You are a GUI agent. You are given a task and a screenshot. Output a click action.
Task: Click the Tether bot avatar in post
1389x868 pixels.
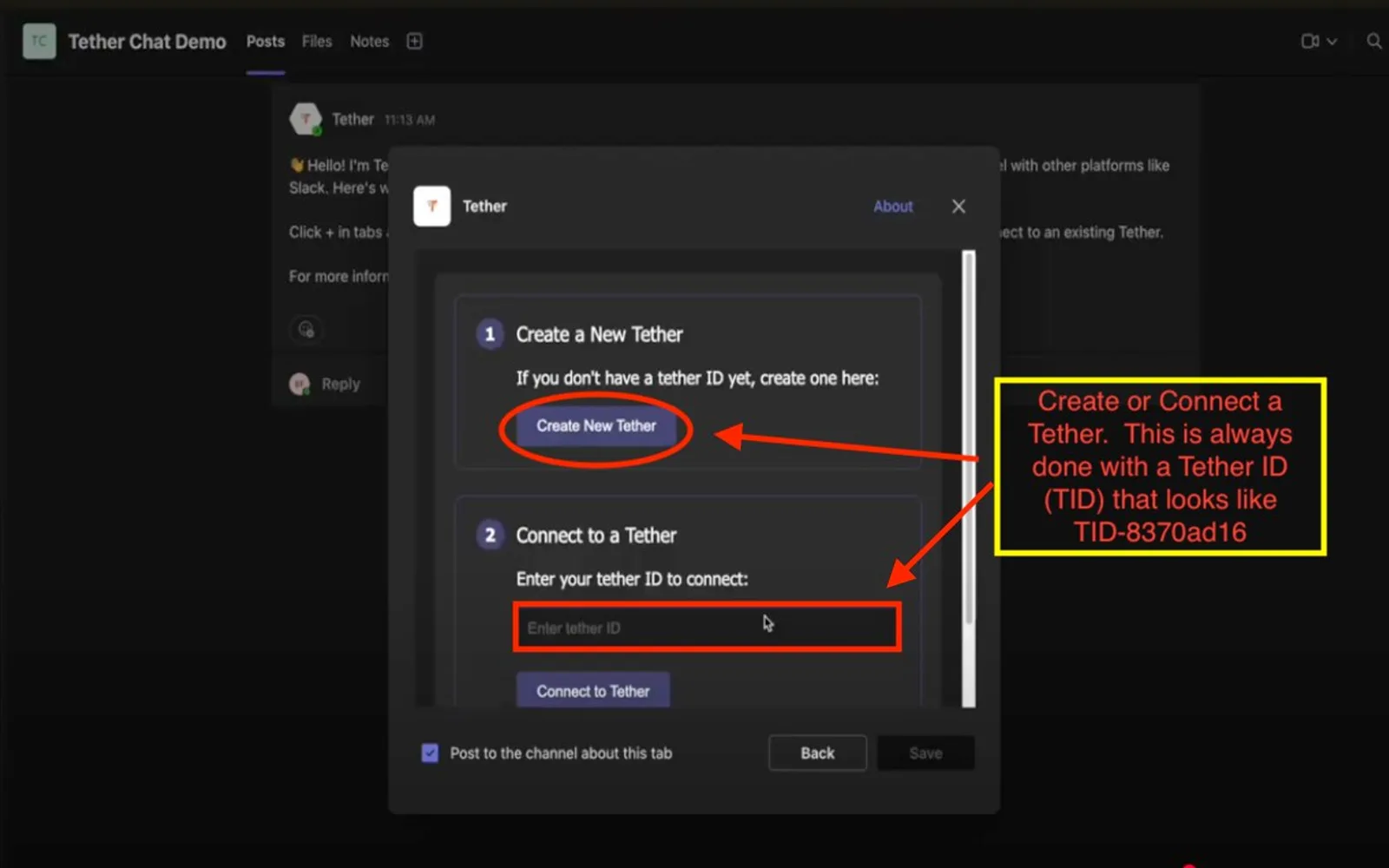pyautogui.click(x=306, y=119)
